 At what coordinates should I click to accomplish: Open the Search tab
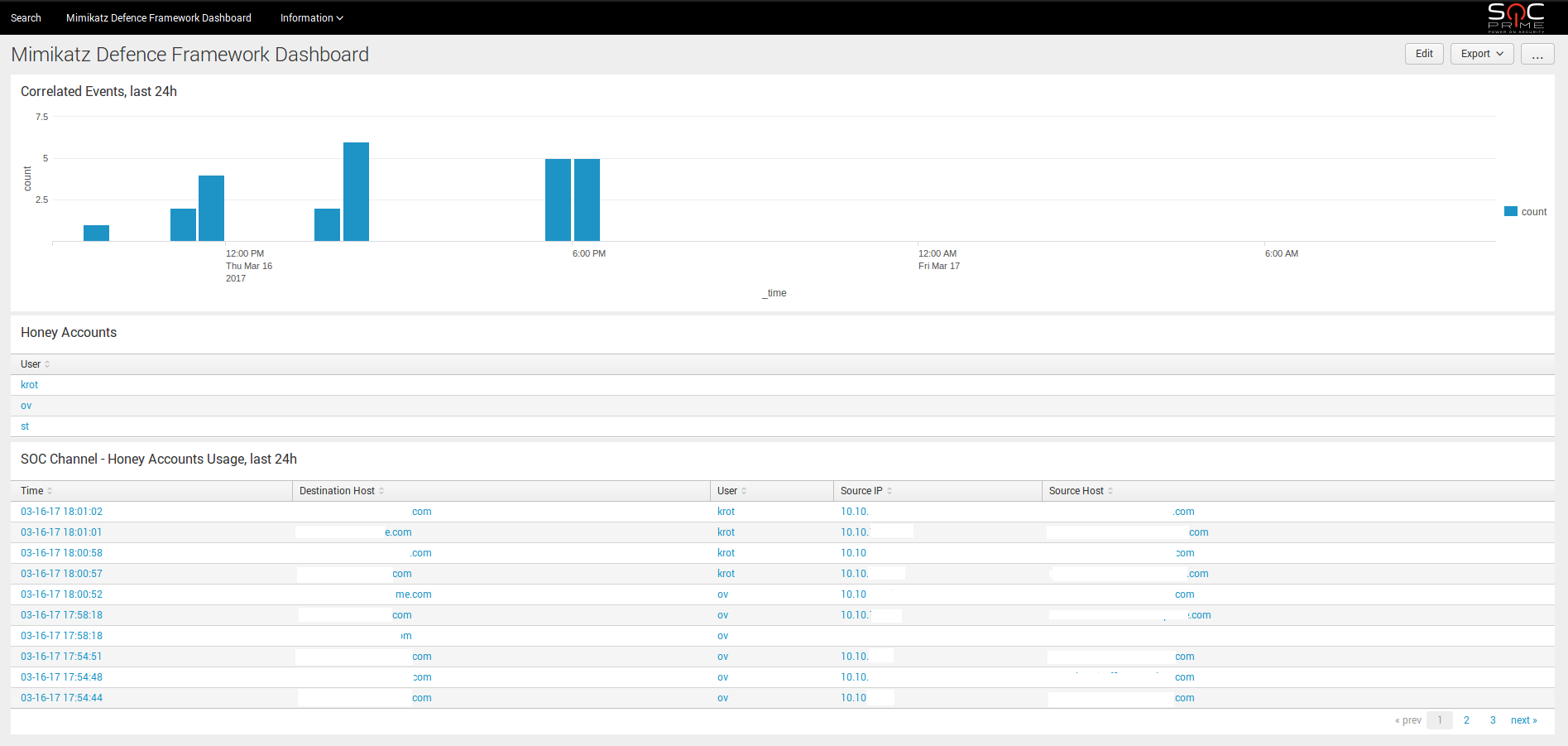tap(26, 18)
